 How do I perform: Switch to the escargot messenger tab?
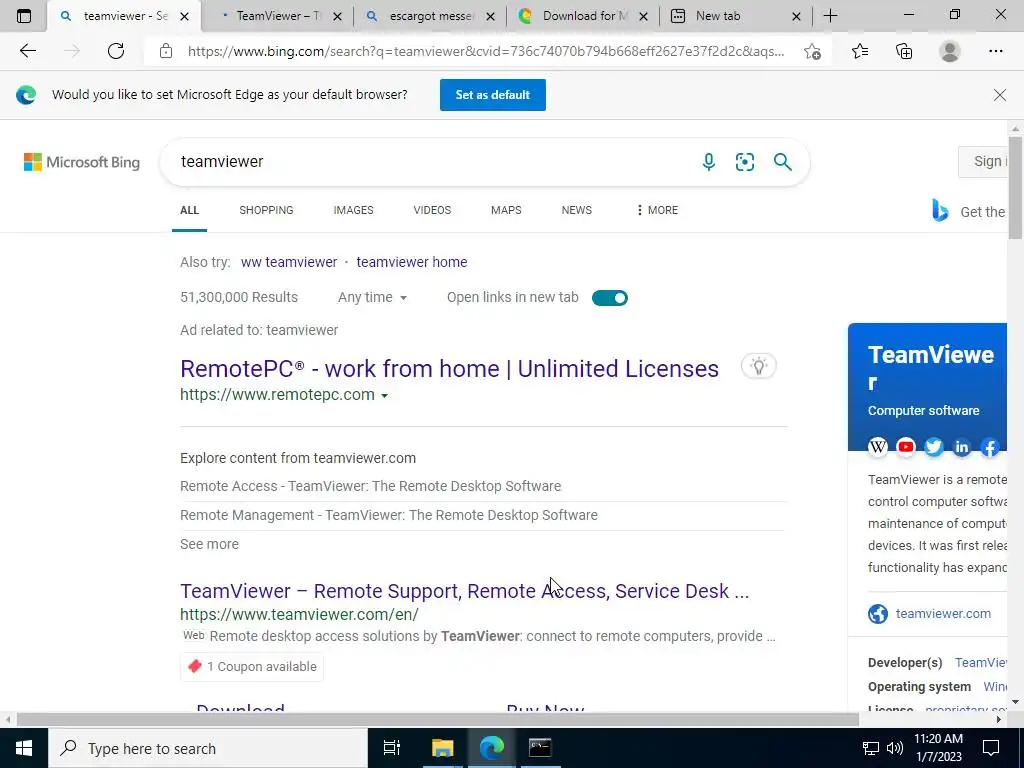tap(429, 16)
